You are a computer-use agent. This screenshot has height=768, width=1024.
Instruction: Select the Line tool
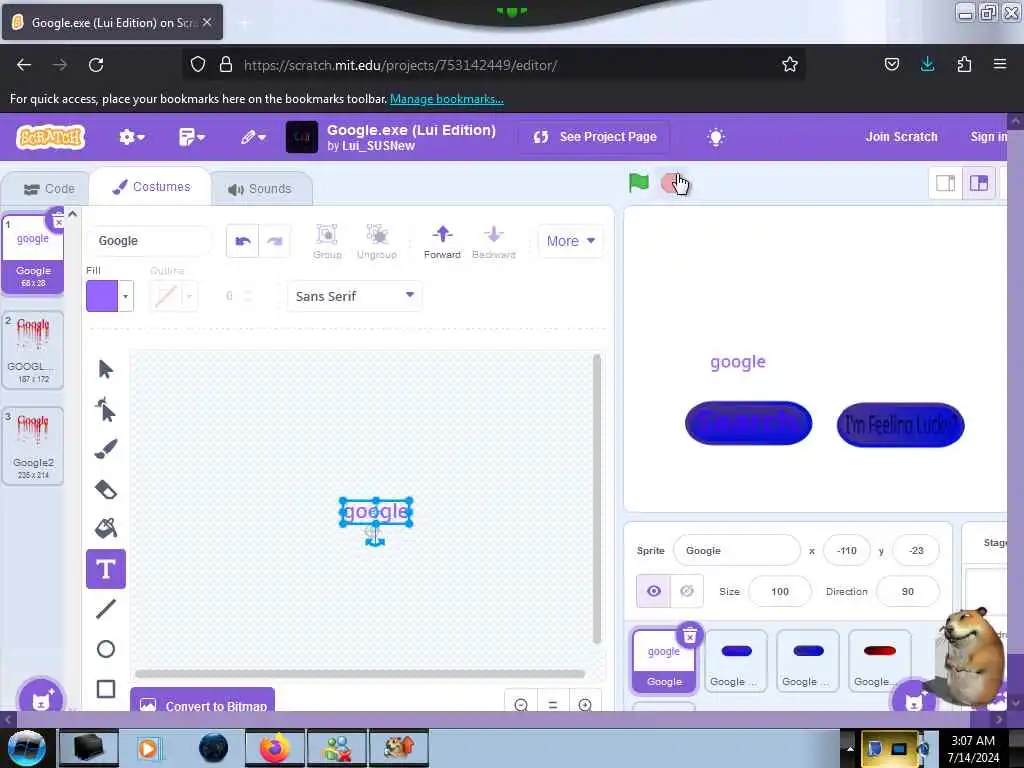pos(106,609)
